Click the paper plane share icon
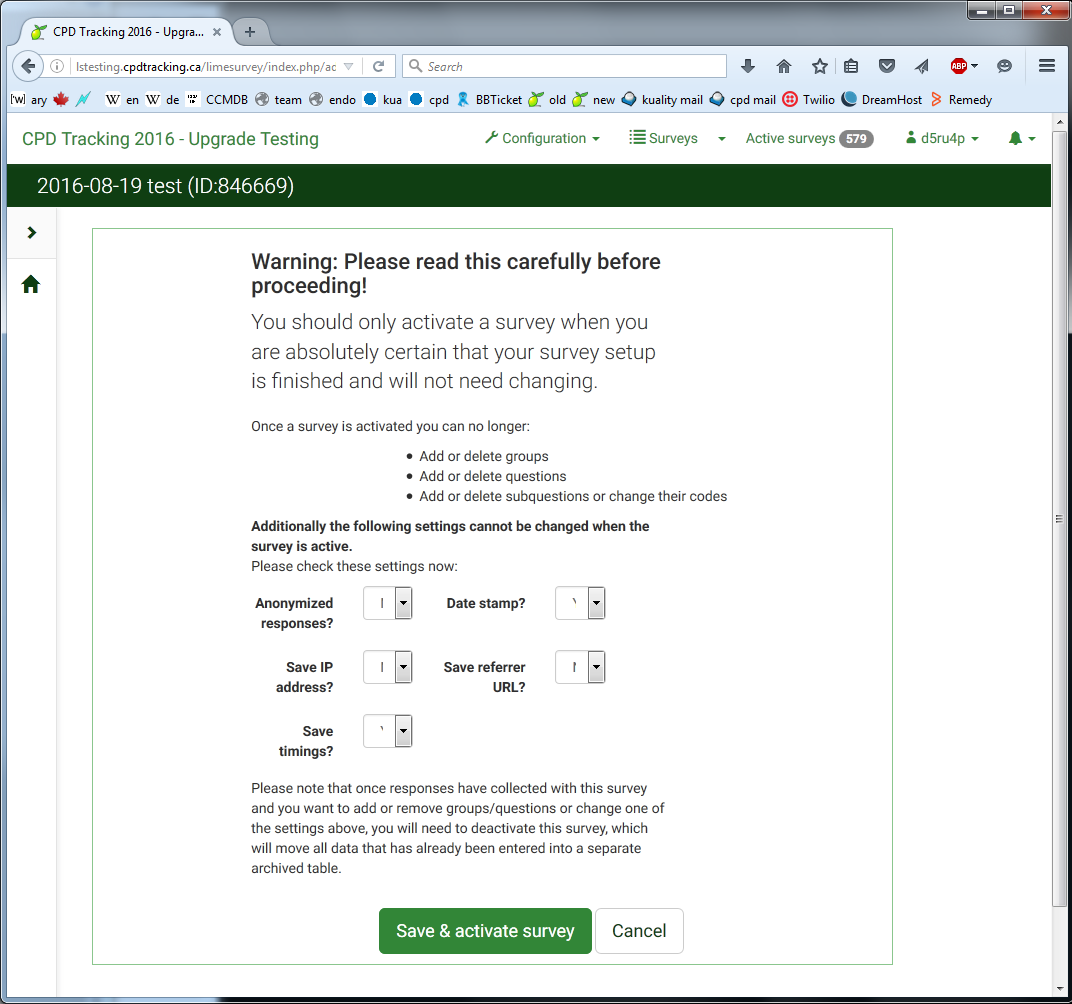 tap(922, 66)
